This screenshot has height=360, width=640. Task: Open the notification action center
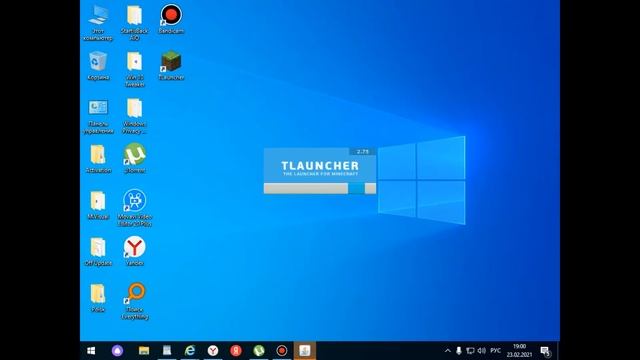[x=546, y=351]
